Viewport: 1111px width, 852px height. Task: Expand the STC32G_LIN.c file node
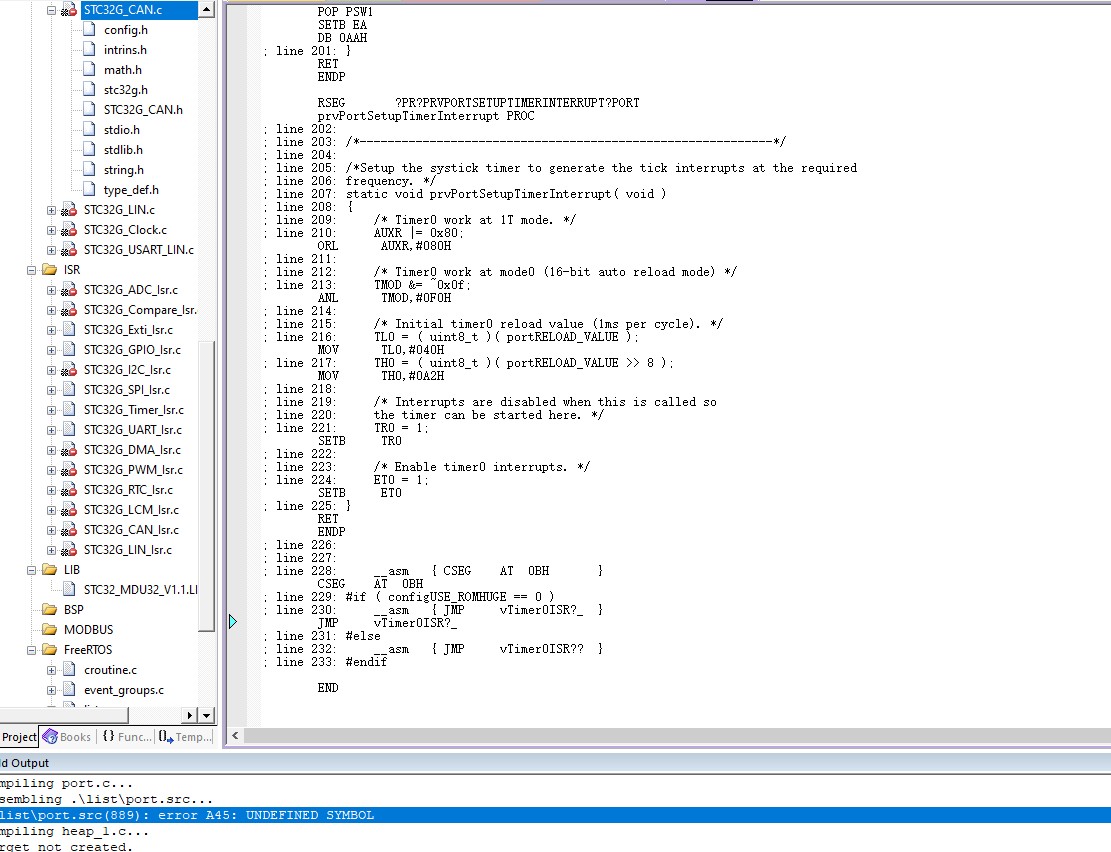pos(51,210)
